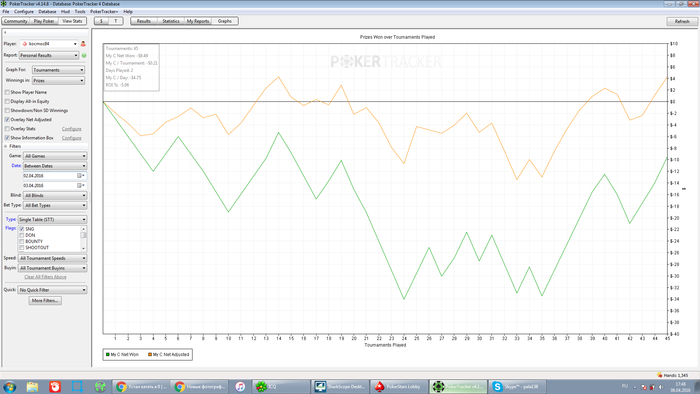The height and width of the screenshot is (394, 700).
Task: Switch to the Statistics tab
Action: 171,21
